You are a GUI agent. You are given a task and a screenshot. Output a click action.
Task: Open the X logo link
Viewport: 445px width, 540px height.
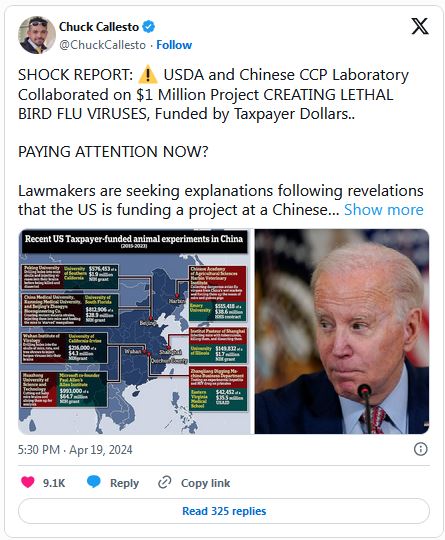(420, 26)
